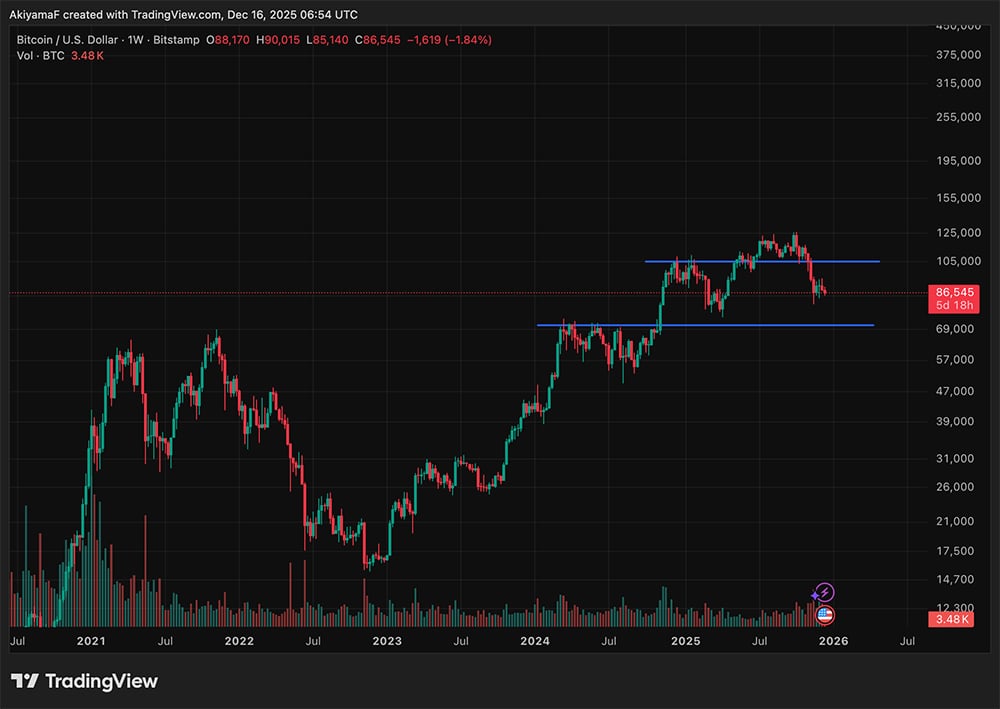Viewport: 1000px width, 709px height.
Task: Click the 2026 time axis label
Action: tap(834, 641)
